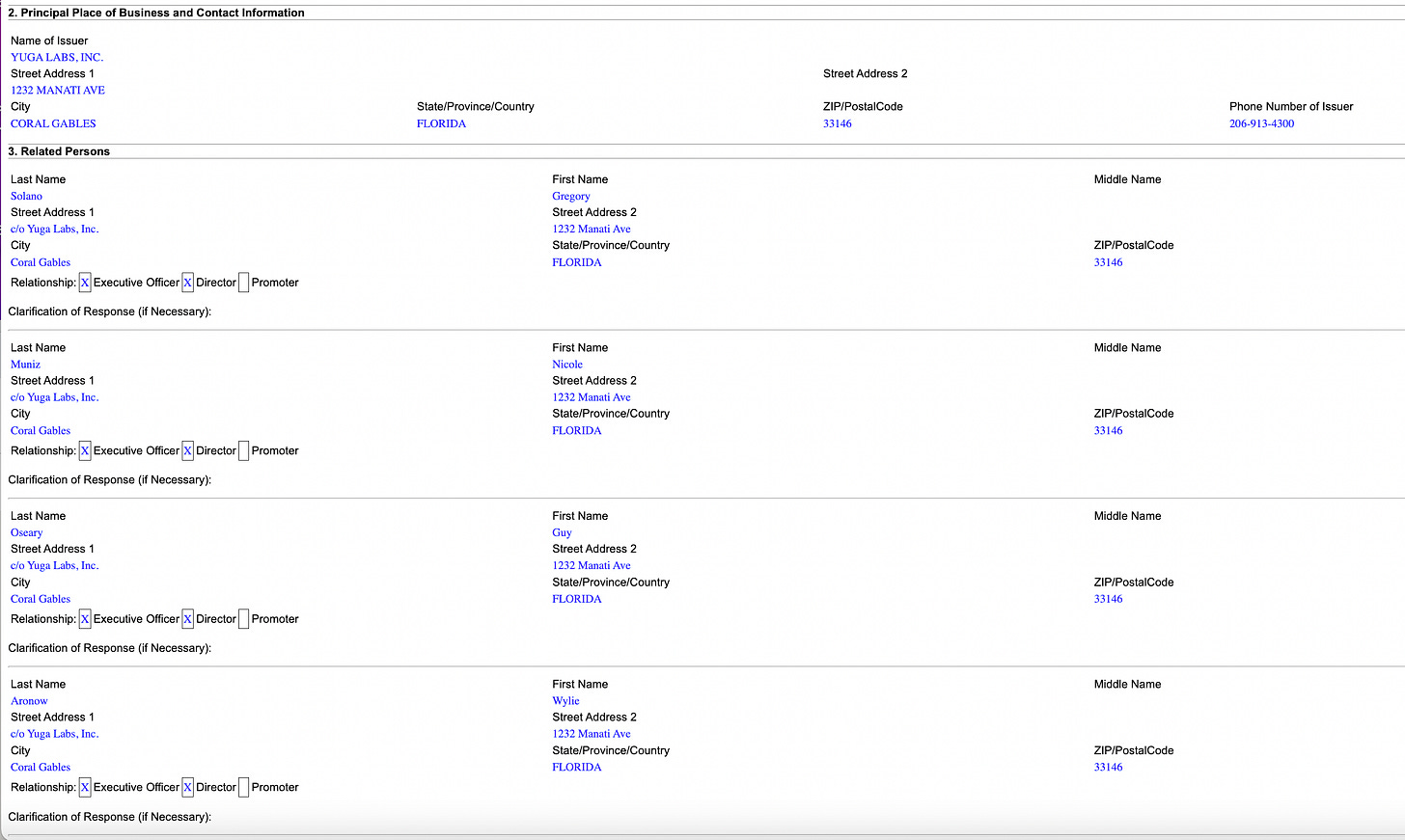Select Oseary's 1232 Manati Ave address
The image size is (1405, 840).
point(592,566)
